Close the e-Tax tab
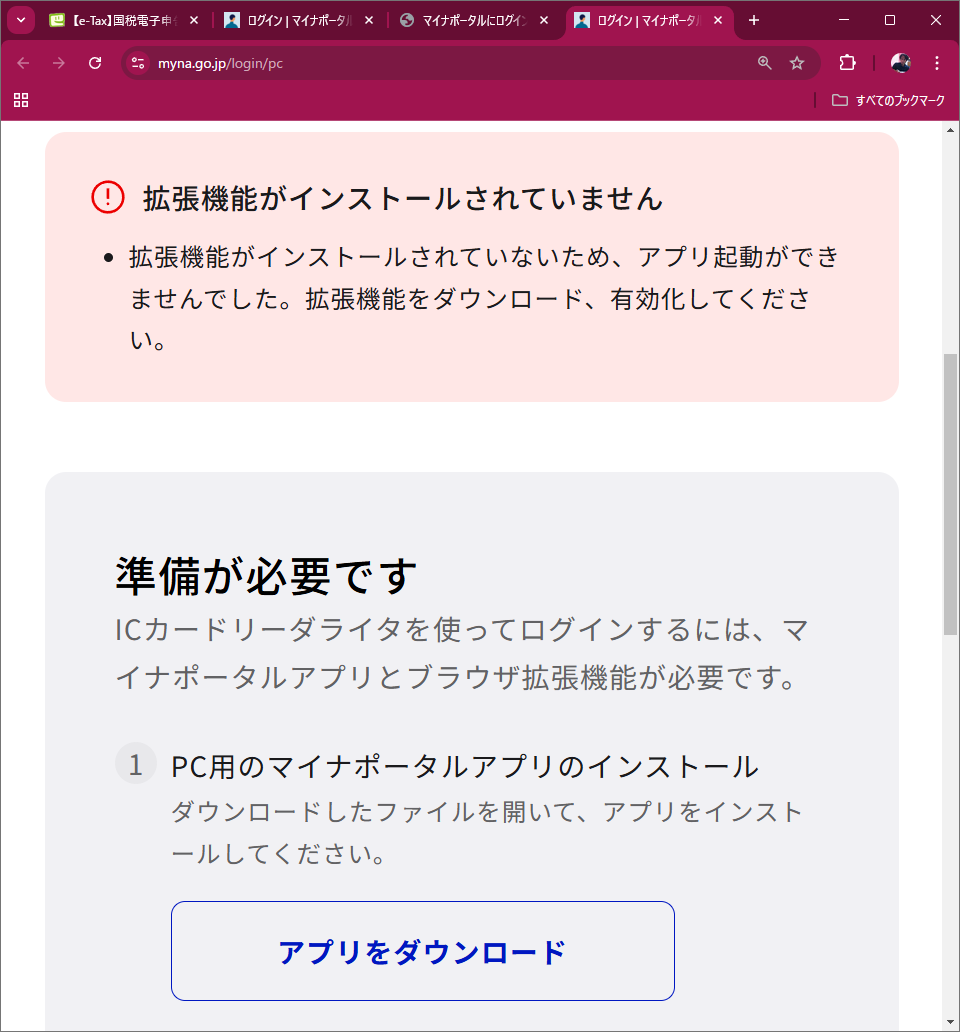The width and height of the screenshot is (960, 1032). [194, 20]
